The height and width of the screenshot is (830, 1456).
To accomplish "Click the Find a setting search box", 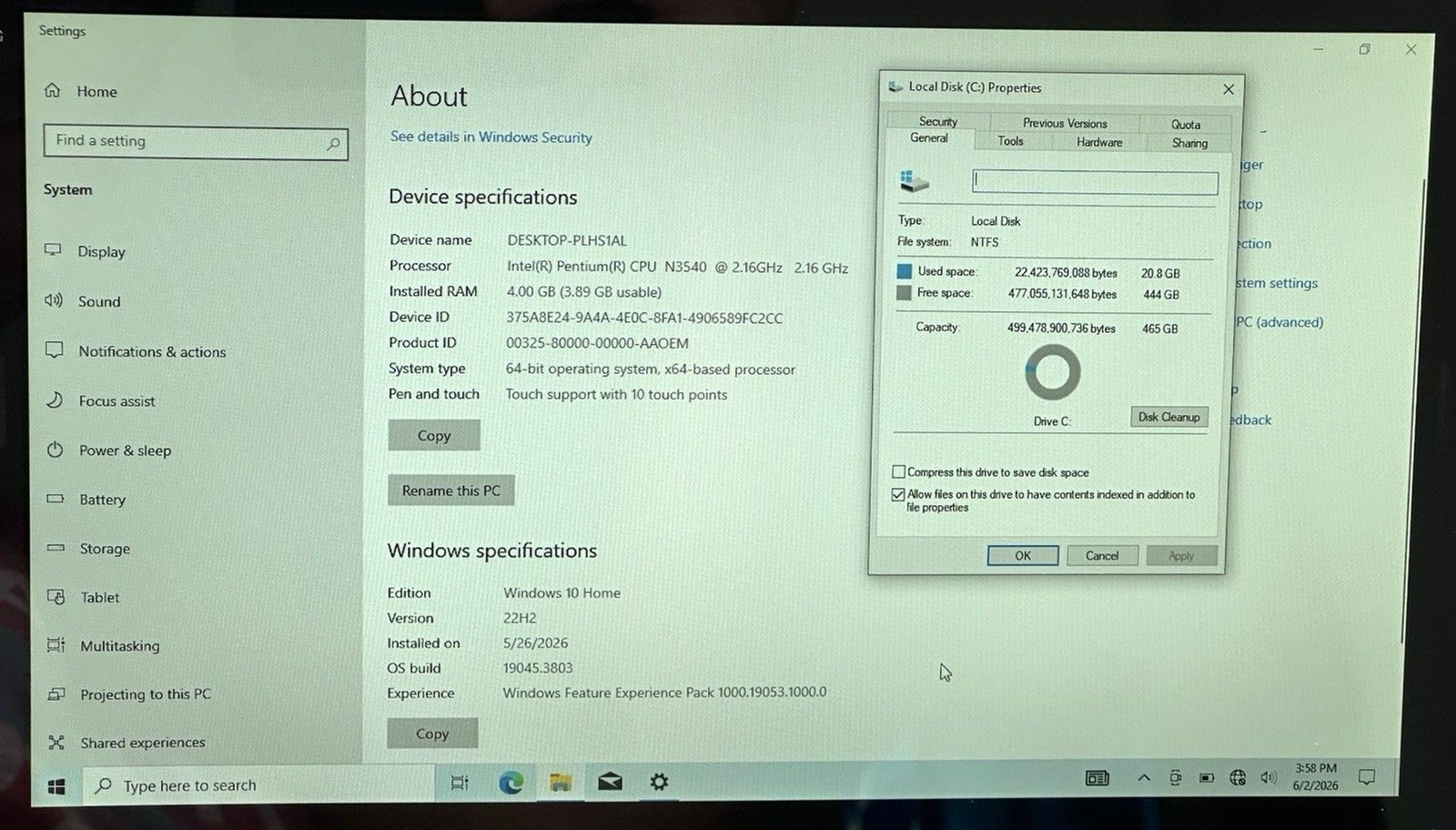I will pyautogui.click(x=196, y=142).
